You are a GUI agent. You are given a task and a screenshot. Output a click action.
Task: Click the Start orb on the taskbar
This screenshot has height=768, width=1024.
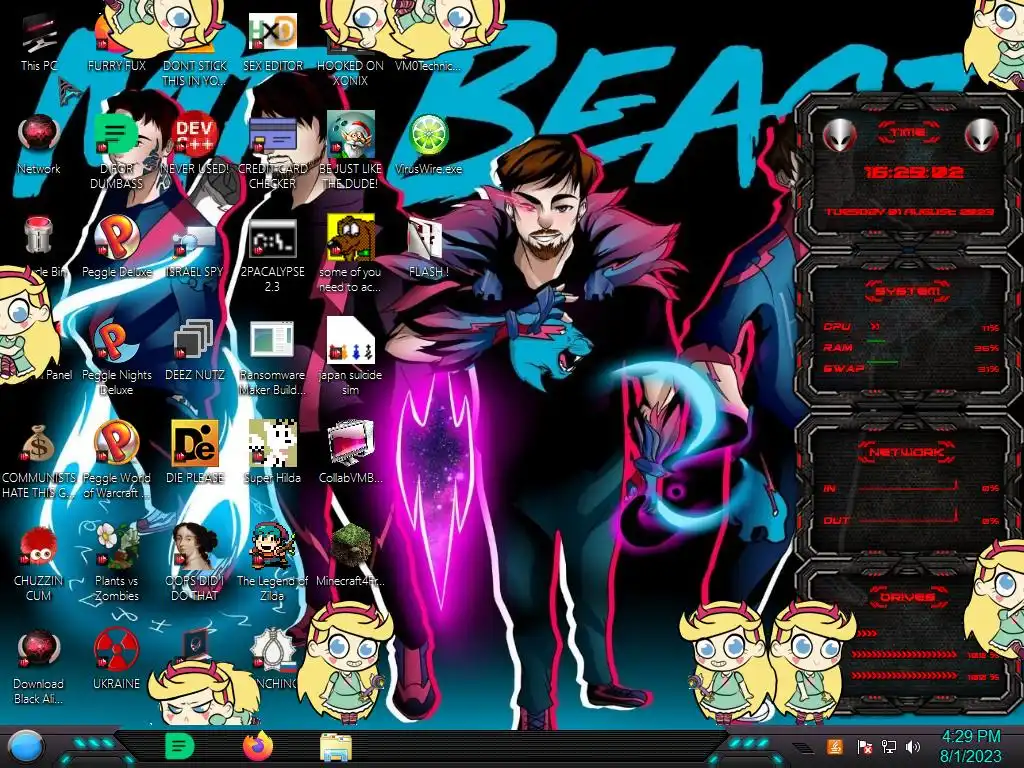[26, 748]
